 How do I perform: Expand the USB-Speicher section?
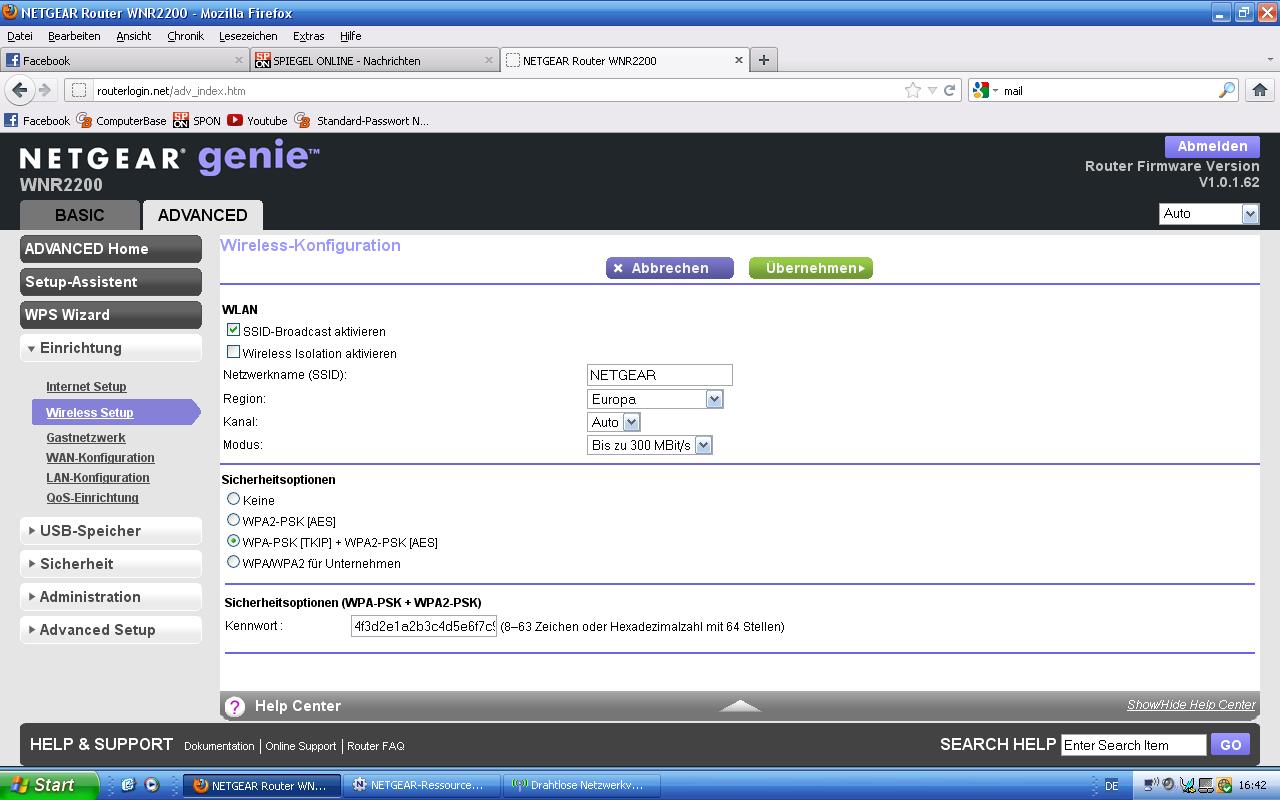coord(111,531)
